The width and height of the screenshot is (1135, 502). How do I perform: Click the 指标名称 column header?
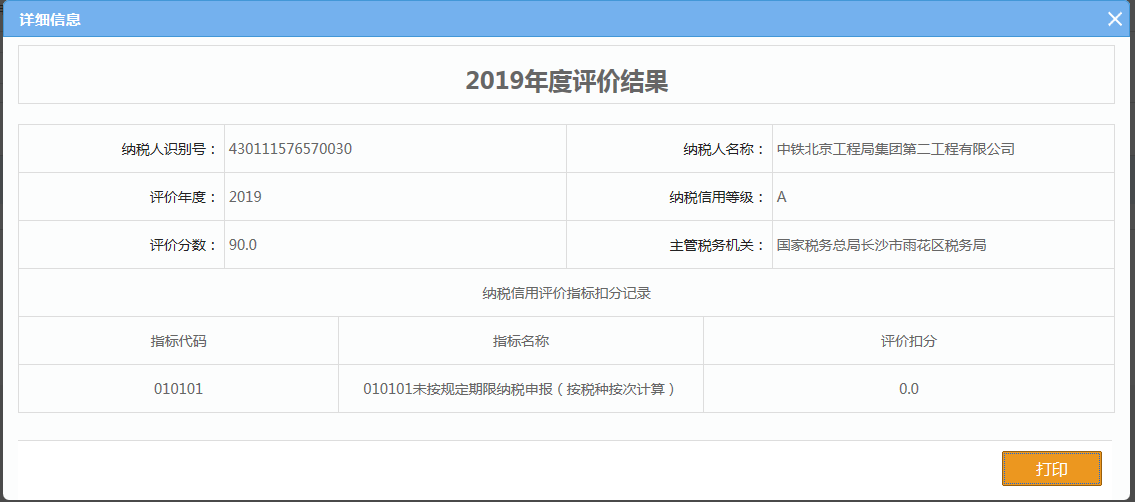point(521,341)
